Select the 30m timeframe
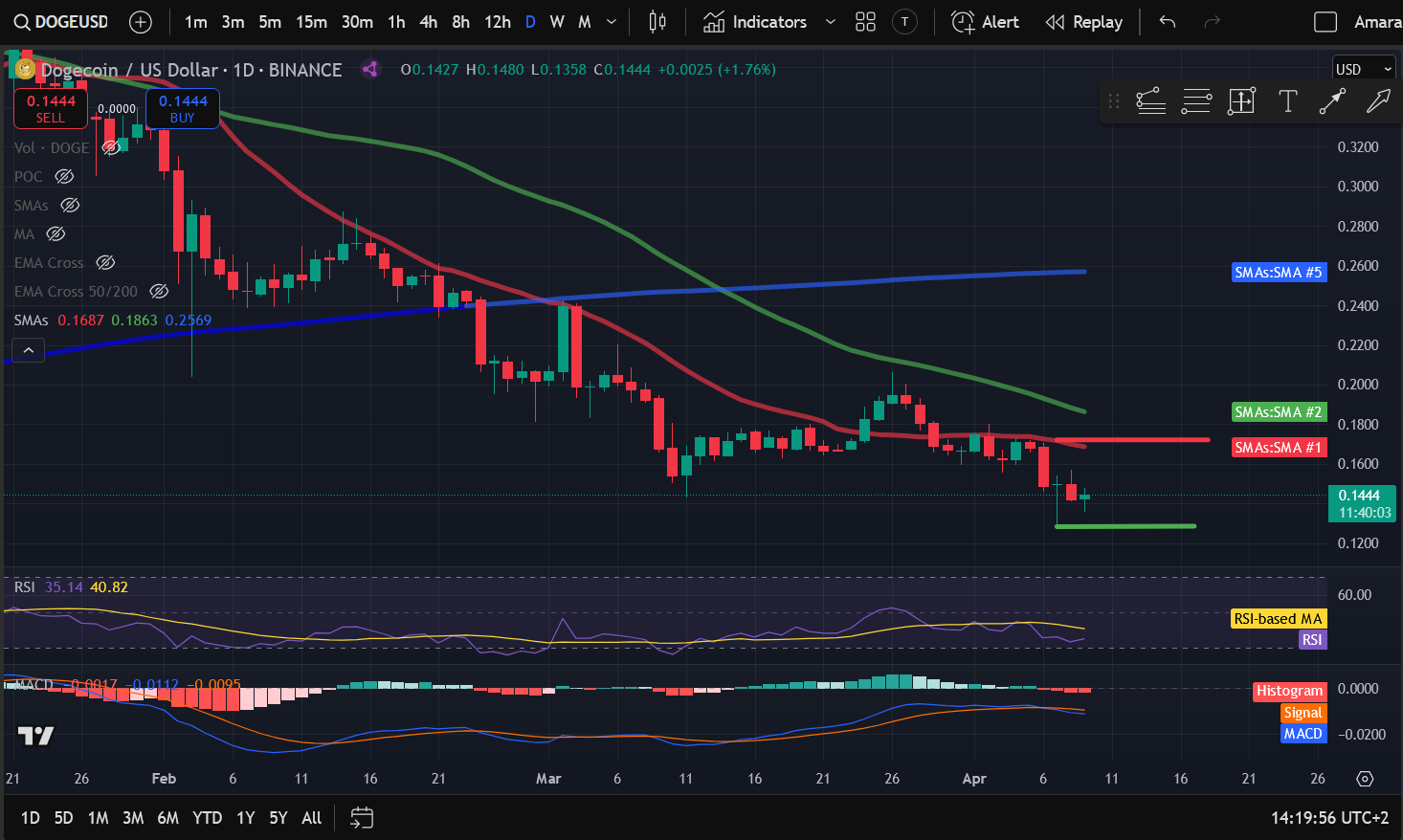 pyautogui.click(x=357, y=22)
